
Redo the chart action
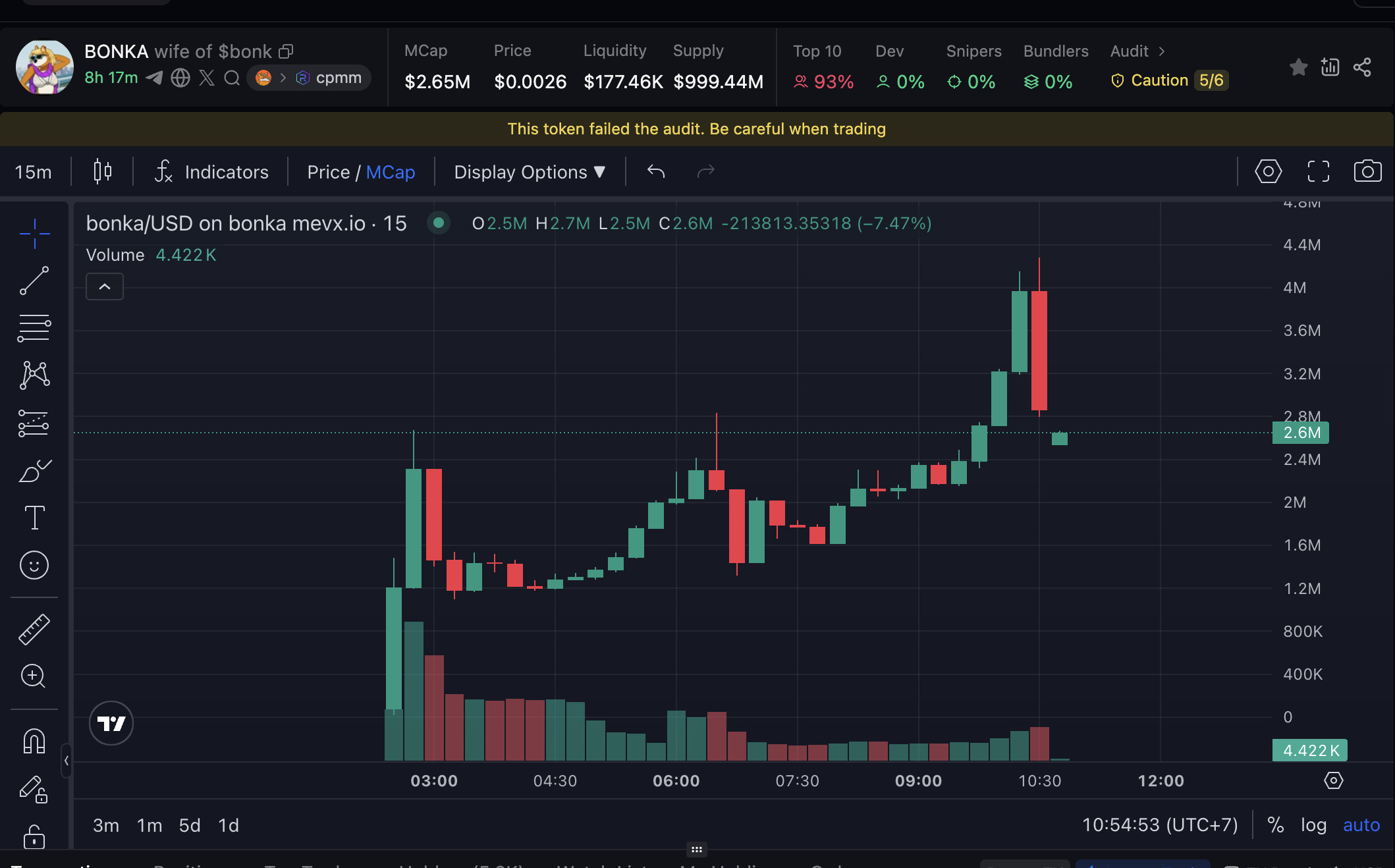[705, 172]
